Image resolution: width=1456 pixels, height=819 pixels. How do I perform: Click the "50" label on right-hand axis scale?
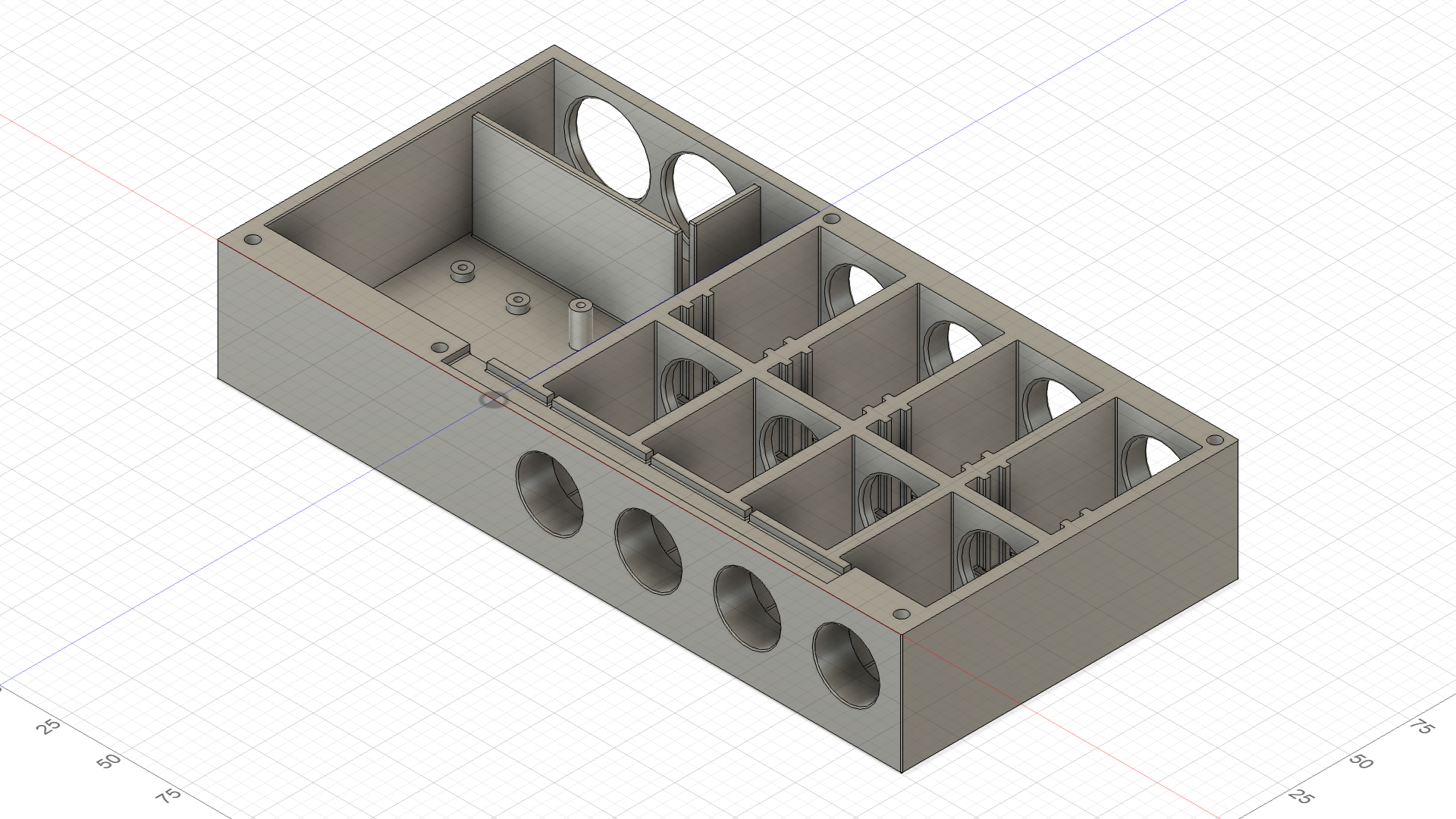(x=1361, y=761)
